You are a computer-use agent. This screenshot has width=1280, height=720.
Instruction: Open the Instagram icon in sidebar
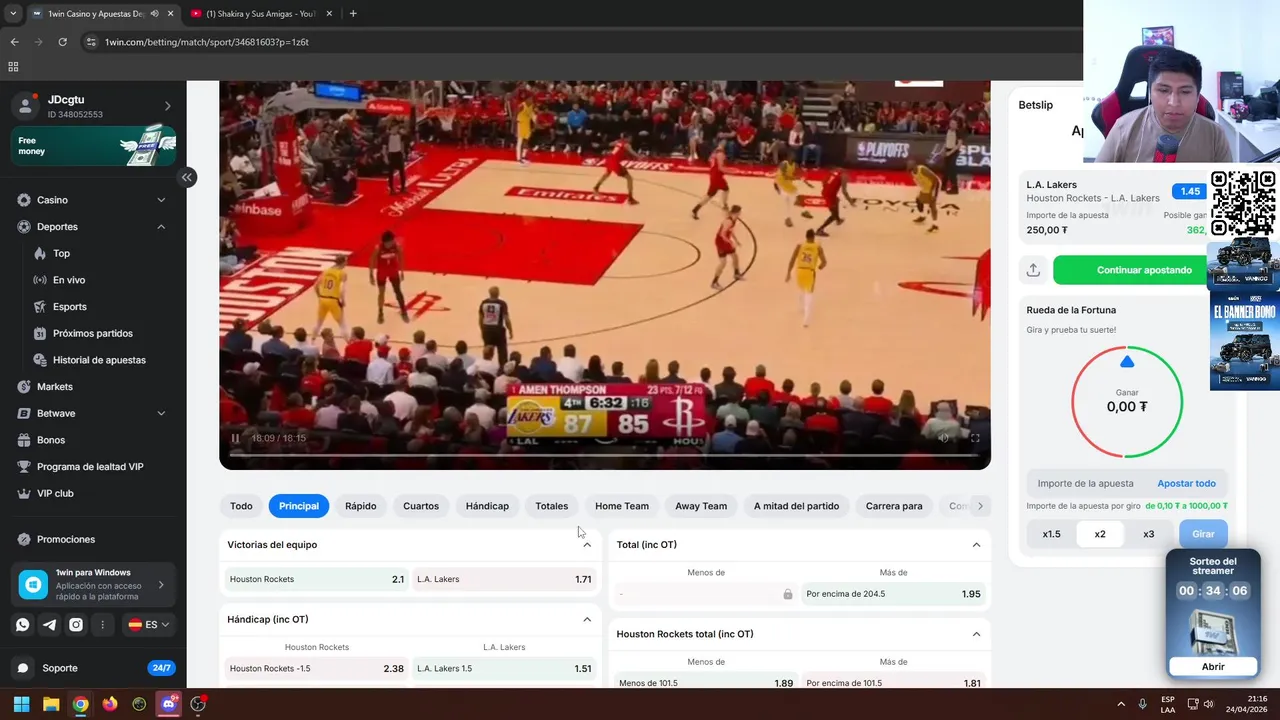pyautogui.click(x=76, y=624)
